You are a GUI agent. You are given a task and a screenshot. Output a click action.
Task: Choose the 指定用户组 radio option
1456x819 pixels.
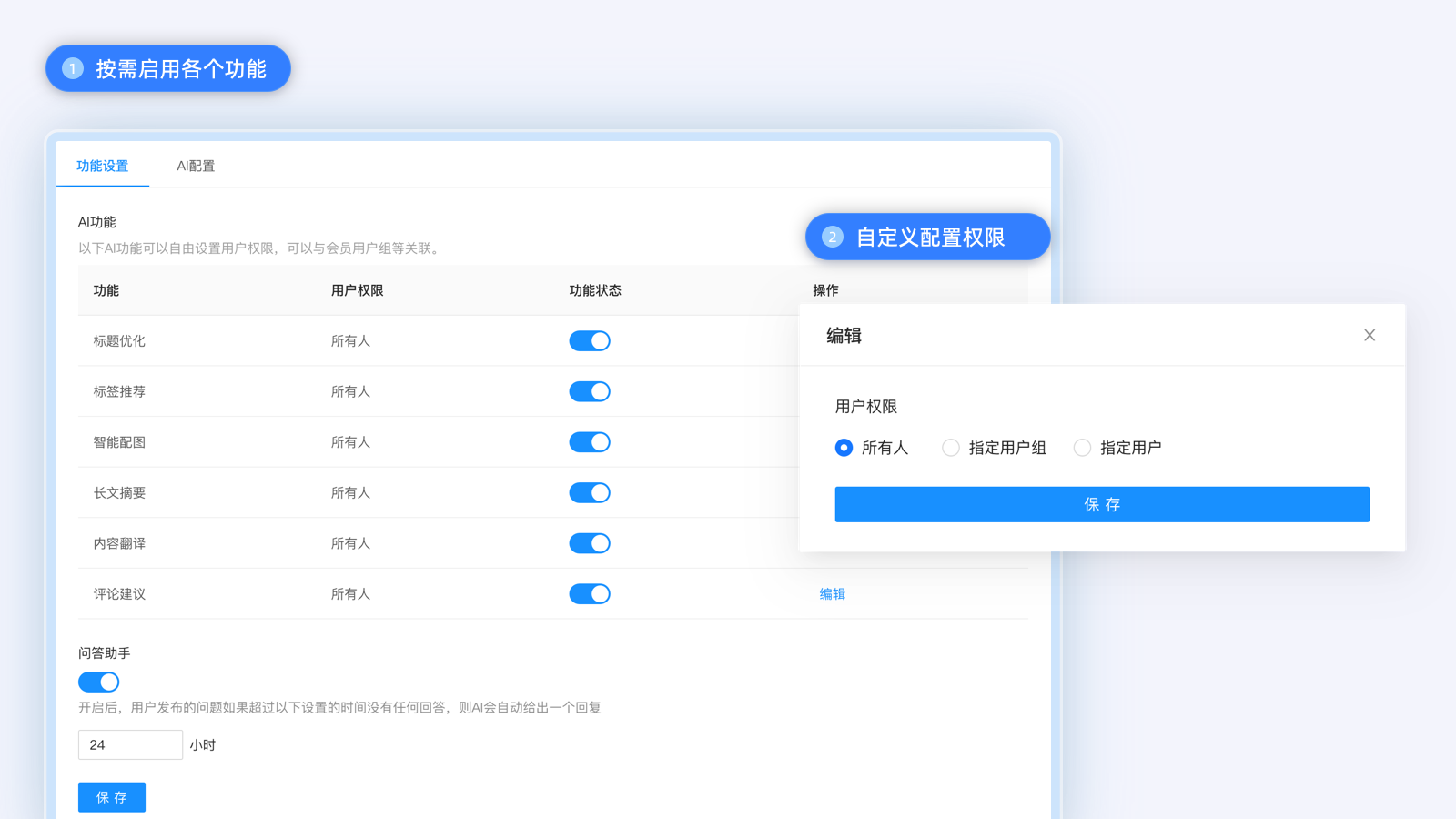994,448
